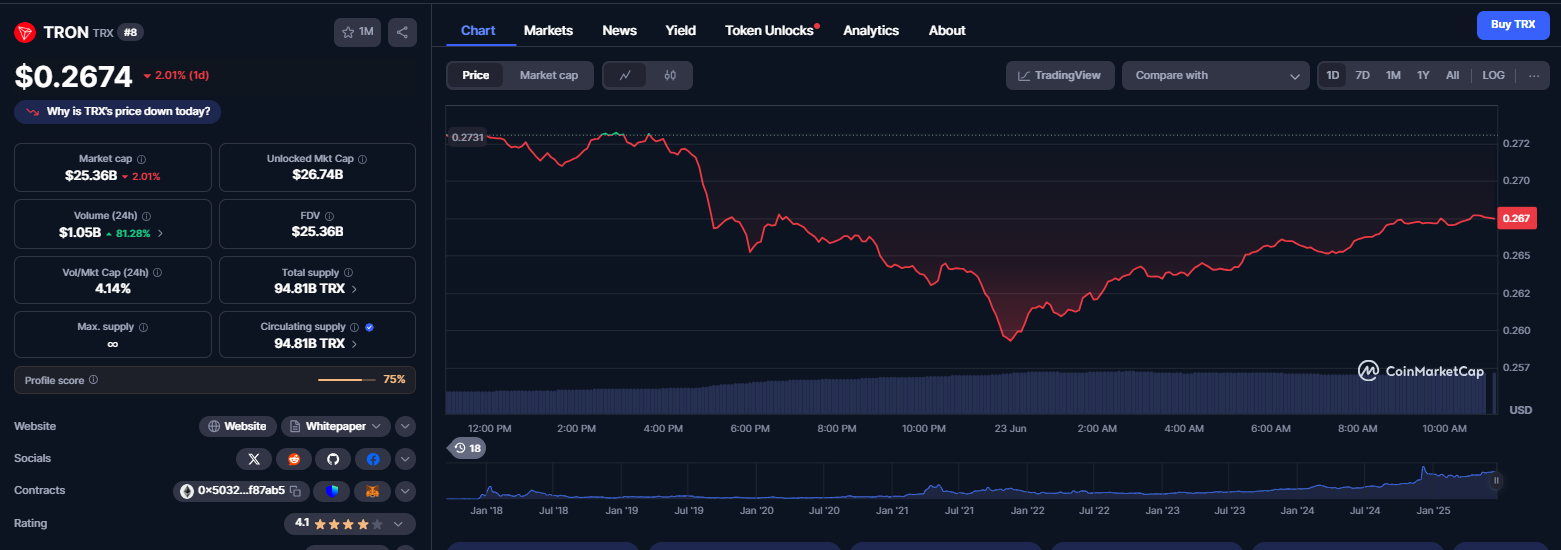This screenshot has height=550, width=1561.
Task: Expand Volume 24h 81.28% details arrow
Action: coord(160,233)
